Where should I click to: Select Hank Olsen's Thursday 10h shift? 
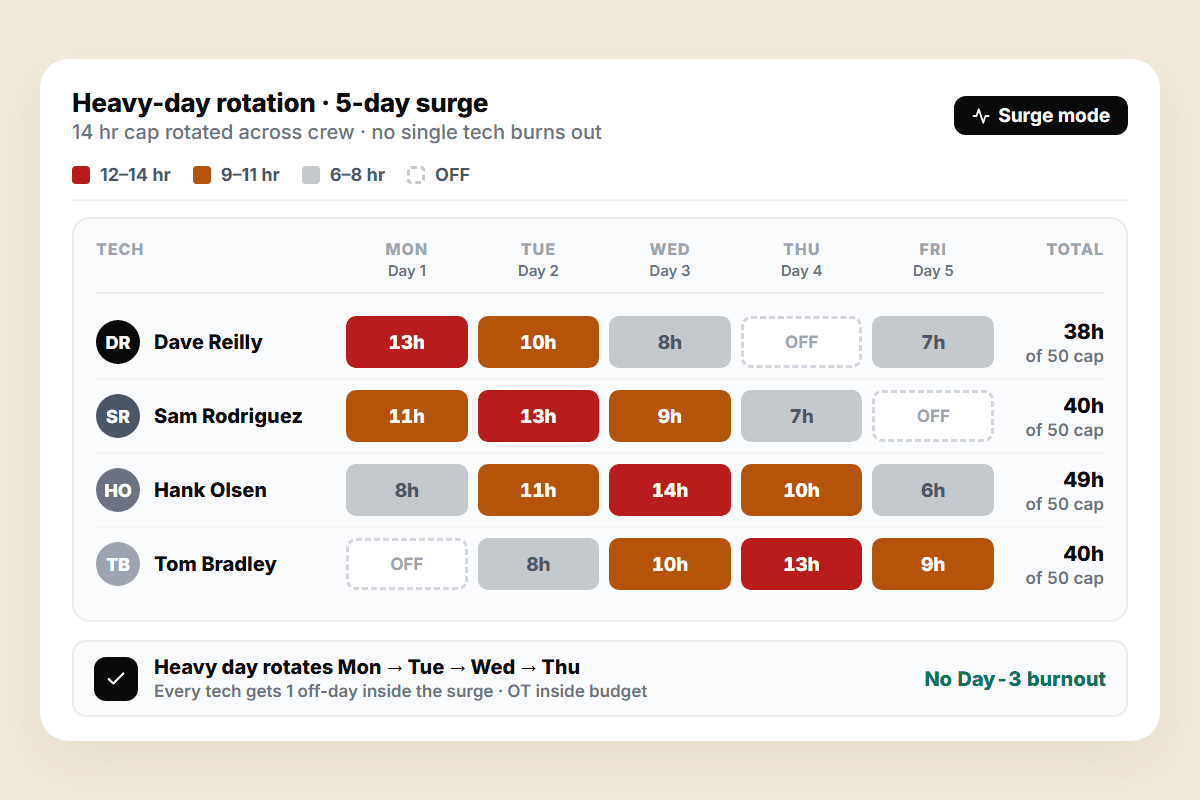801,490
